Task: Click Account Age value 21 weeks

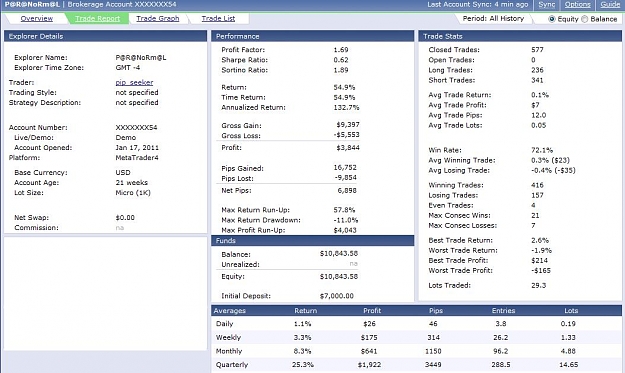Action: [132, 183]
